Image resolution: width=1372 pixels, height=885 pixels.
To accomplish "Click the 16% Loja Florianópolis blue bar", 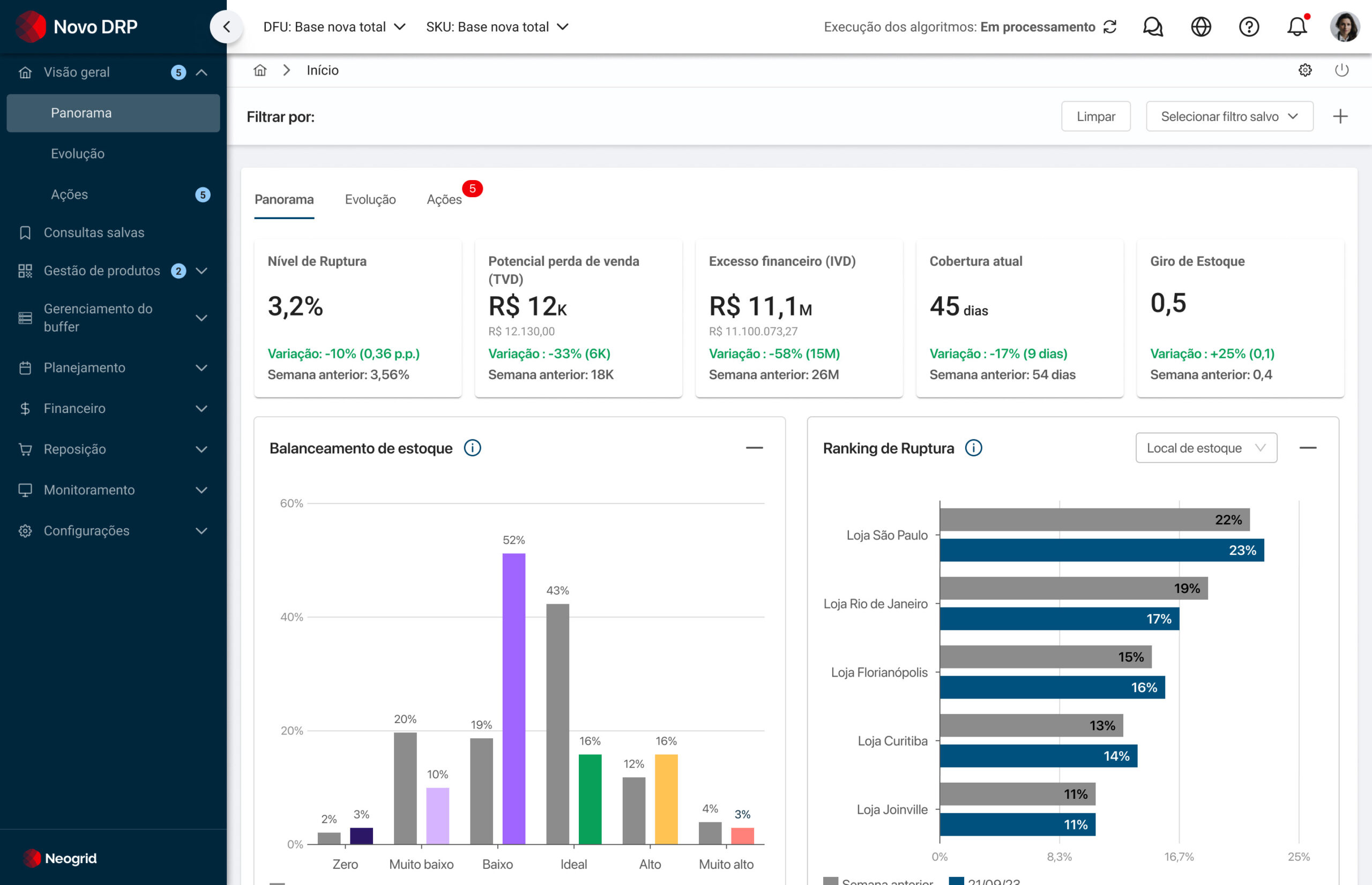I will (x=1053, y=687).
